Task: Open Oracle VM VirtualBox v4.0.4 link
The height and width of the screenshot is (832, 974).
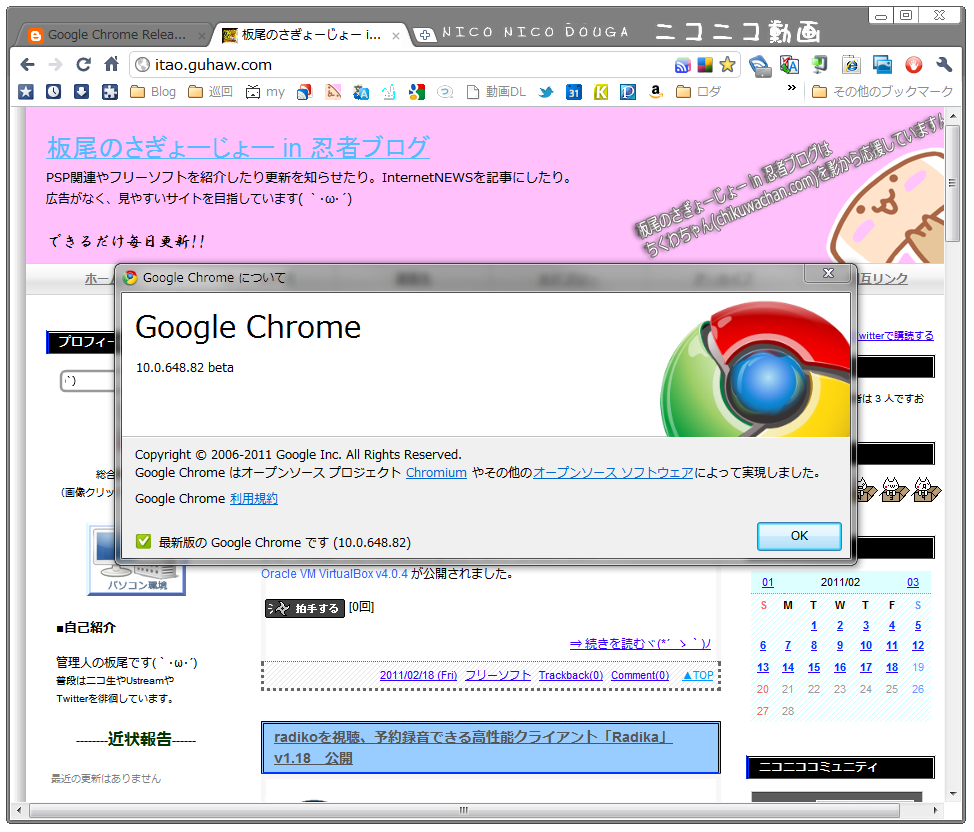Action: (334, 574)
